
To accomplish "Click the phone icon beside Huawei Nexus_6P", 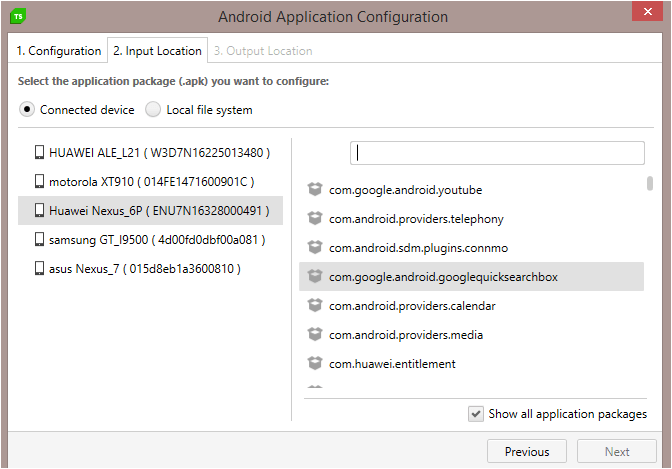I will tap(39, 210).
